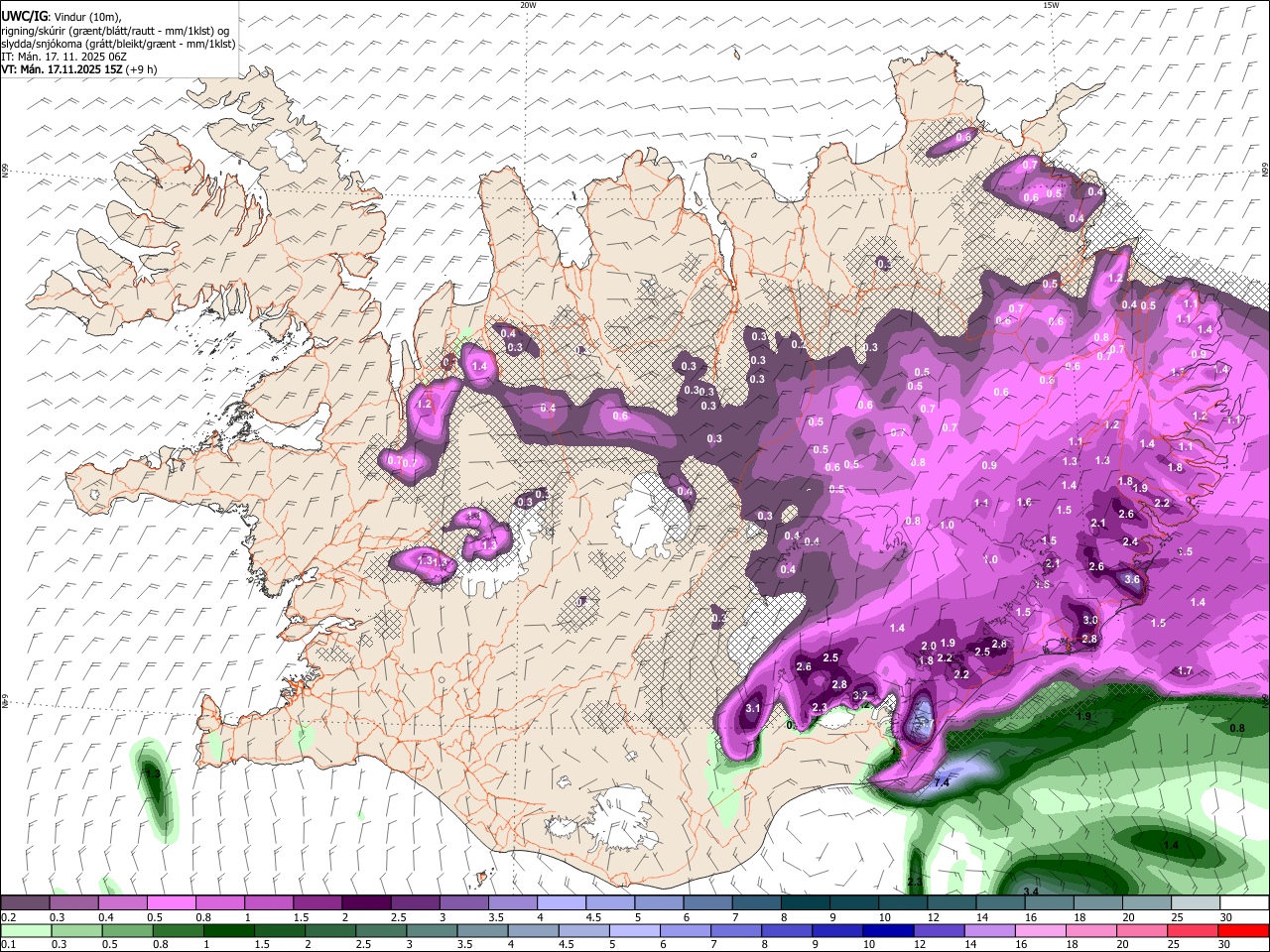Click the 2.0 snowfall value on the map
Viewport: 1270px width, 952px height.
coord(929,647)
